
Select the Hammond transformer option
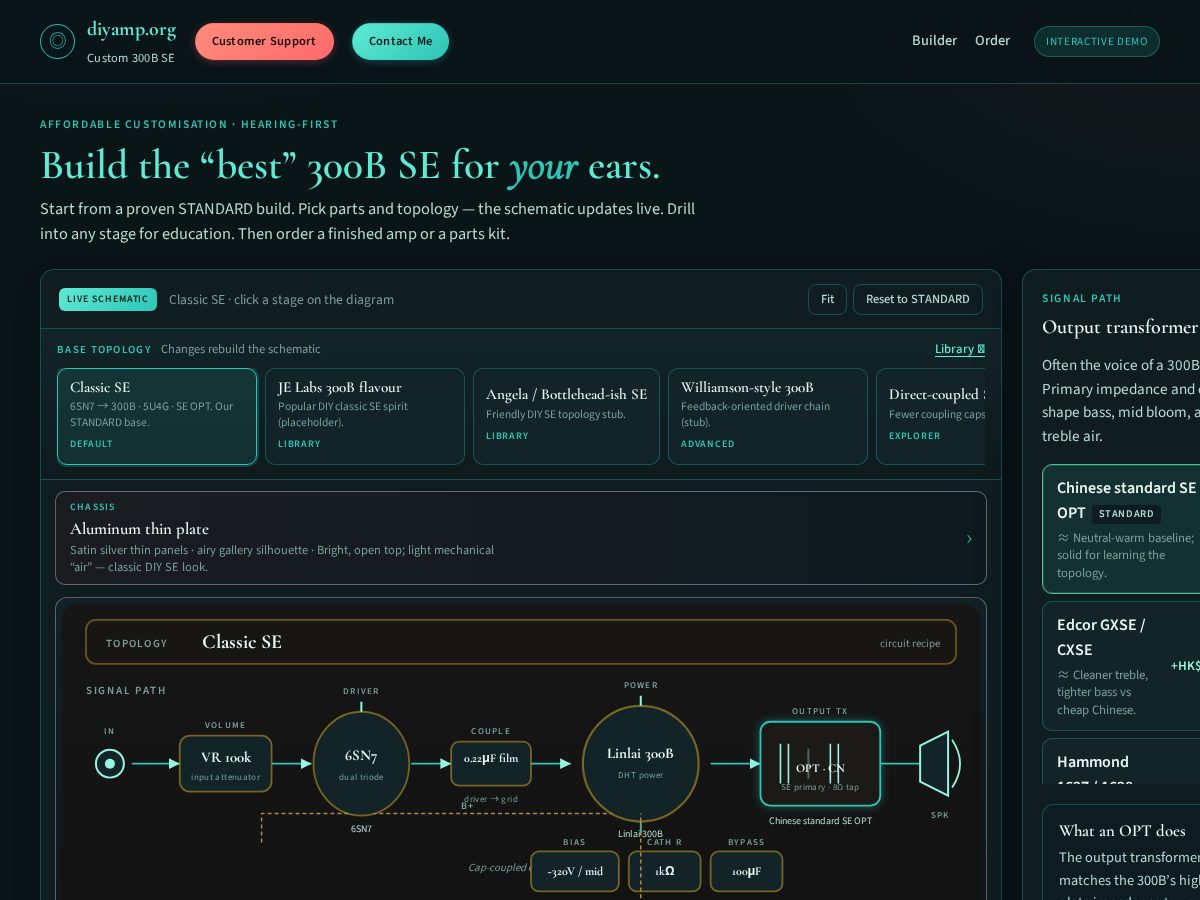tap(1121, 761)
